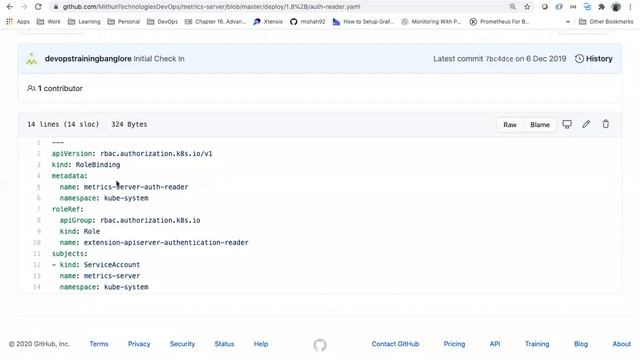Viewport: 640px width, 360px height.
Task: Open Chrome's three-dot menu
Action: pyautogui.click(x=630, y=7)
